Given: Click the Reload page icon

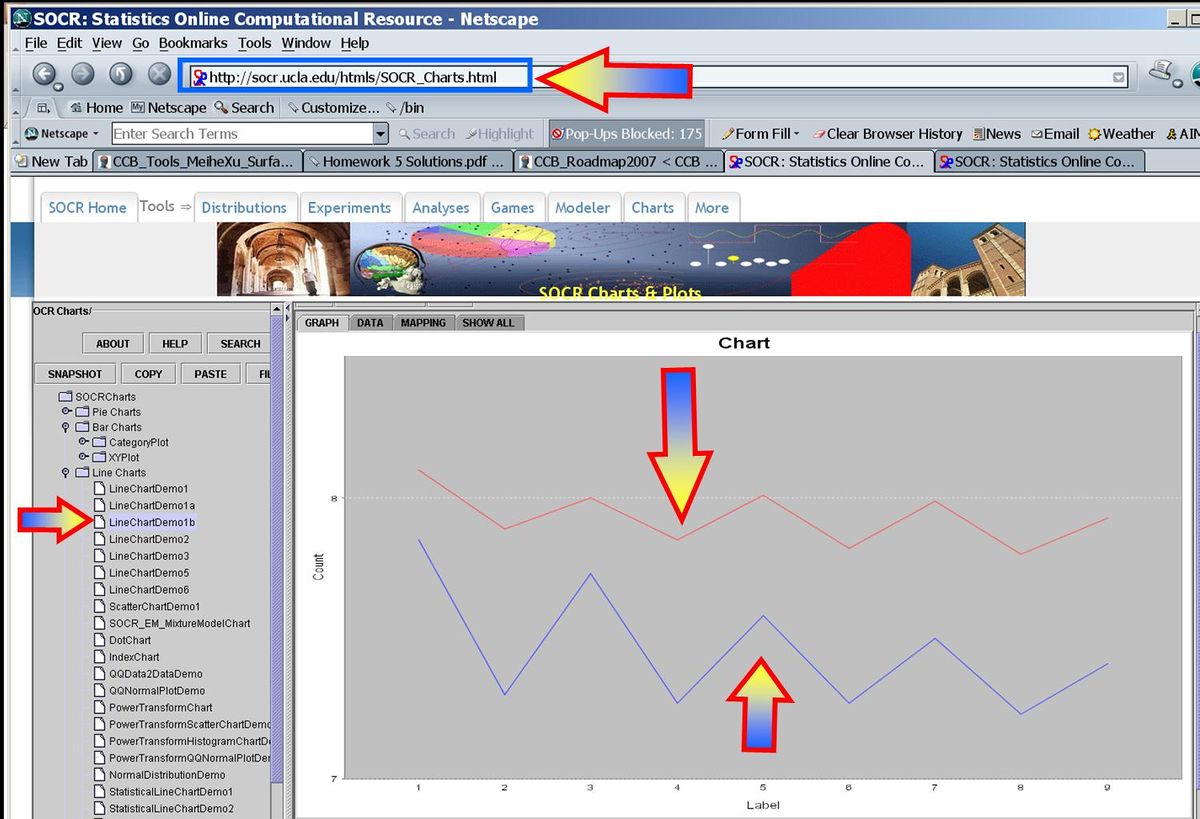Looking at the screenshot, I should [x=120, y=74].
